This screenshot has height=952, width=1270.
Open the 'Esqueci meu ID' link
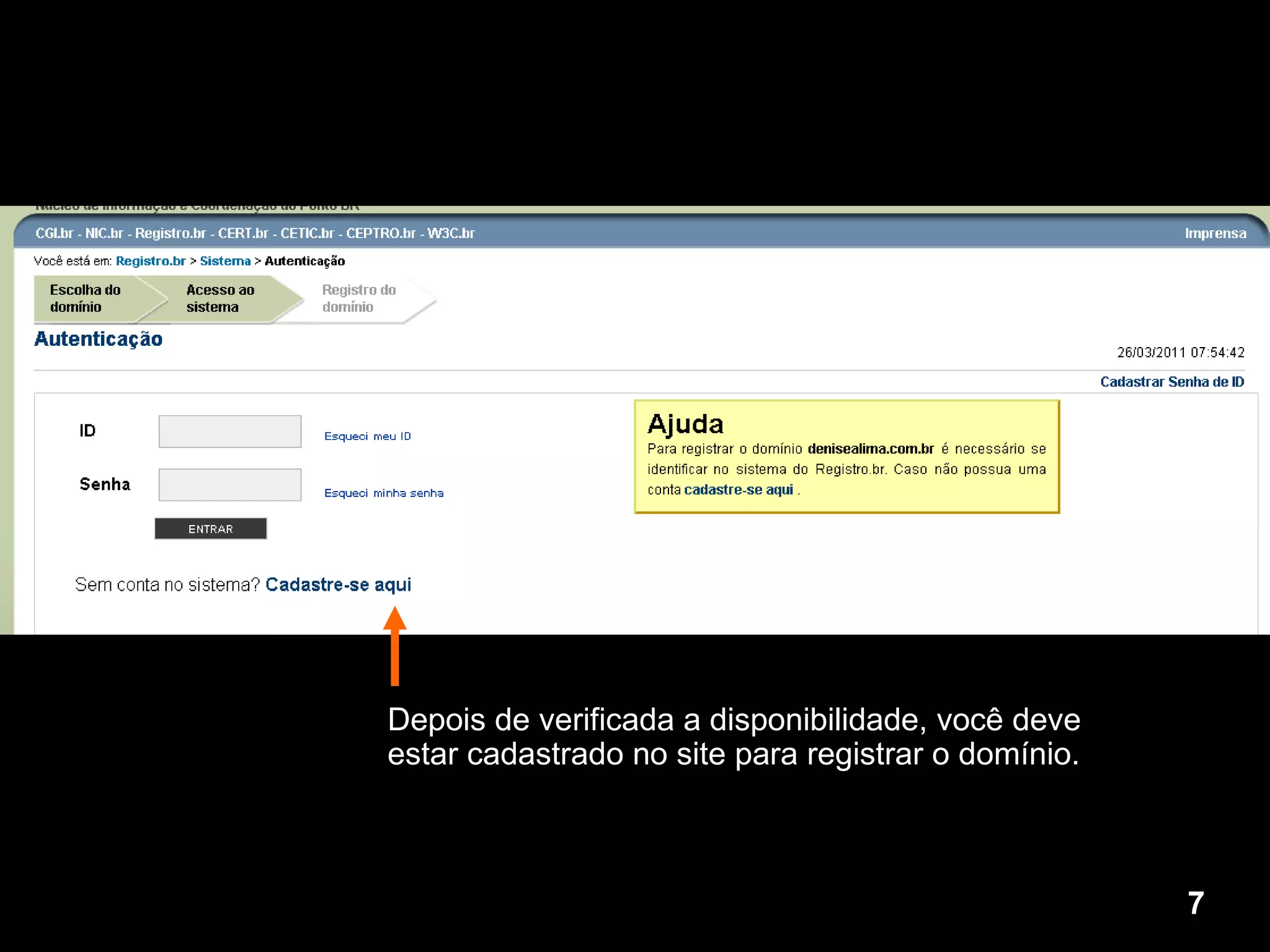coord(368,436)
